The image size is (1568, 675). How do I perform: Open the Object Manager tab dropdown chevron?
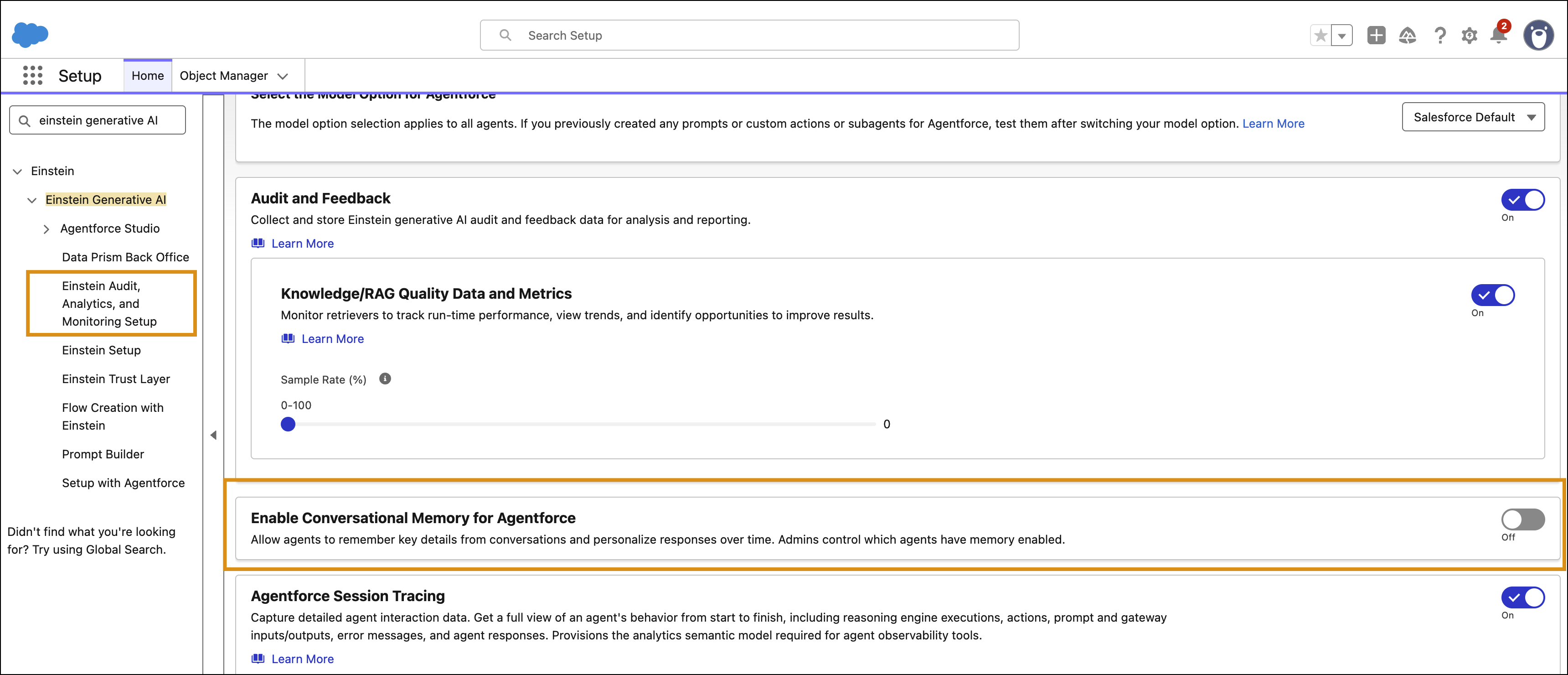click(283, 76)
